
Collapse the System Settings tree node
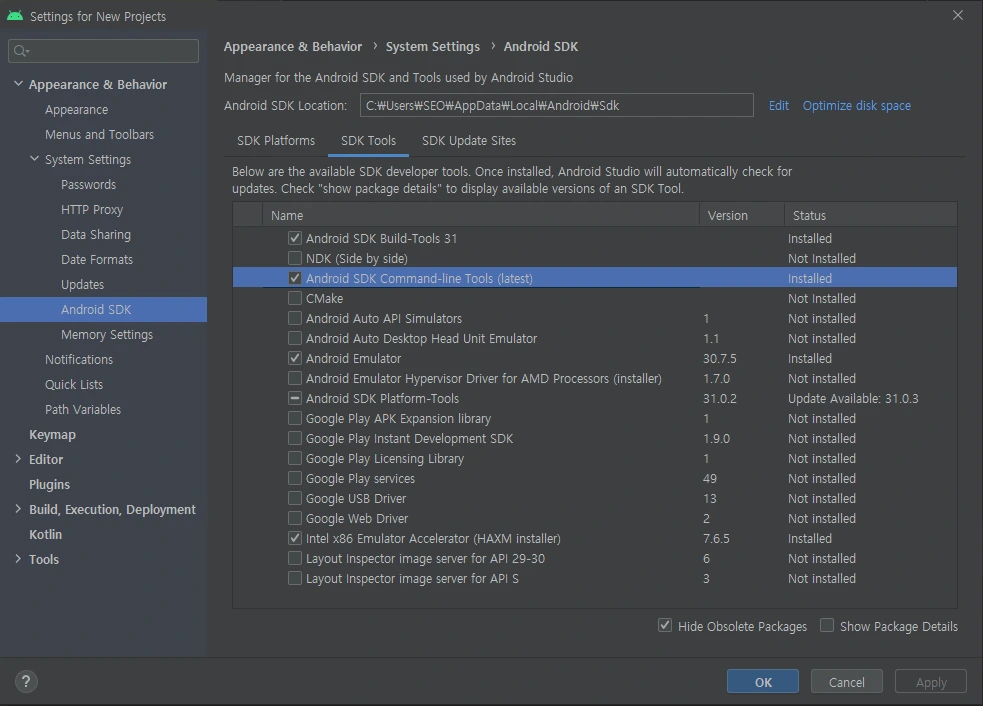(34, 159)
